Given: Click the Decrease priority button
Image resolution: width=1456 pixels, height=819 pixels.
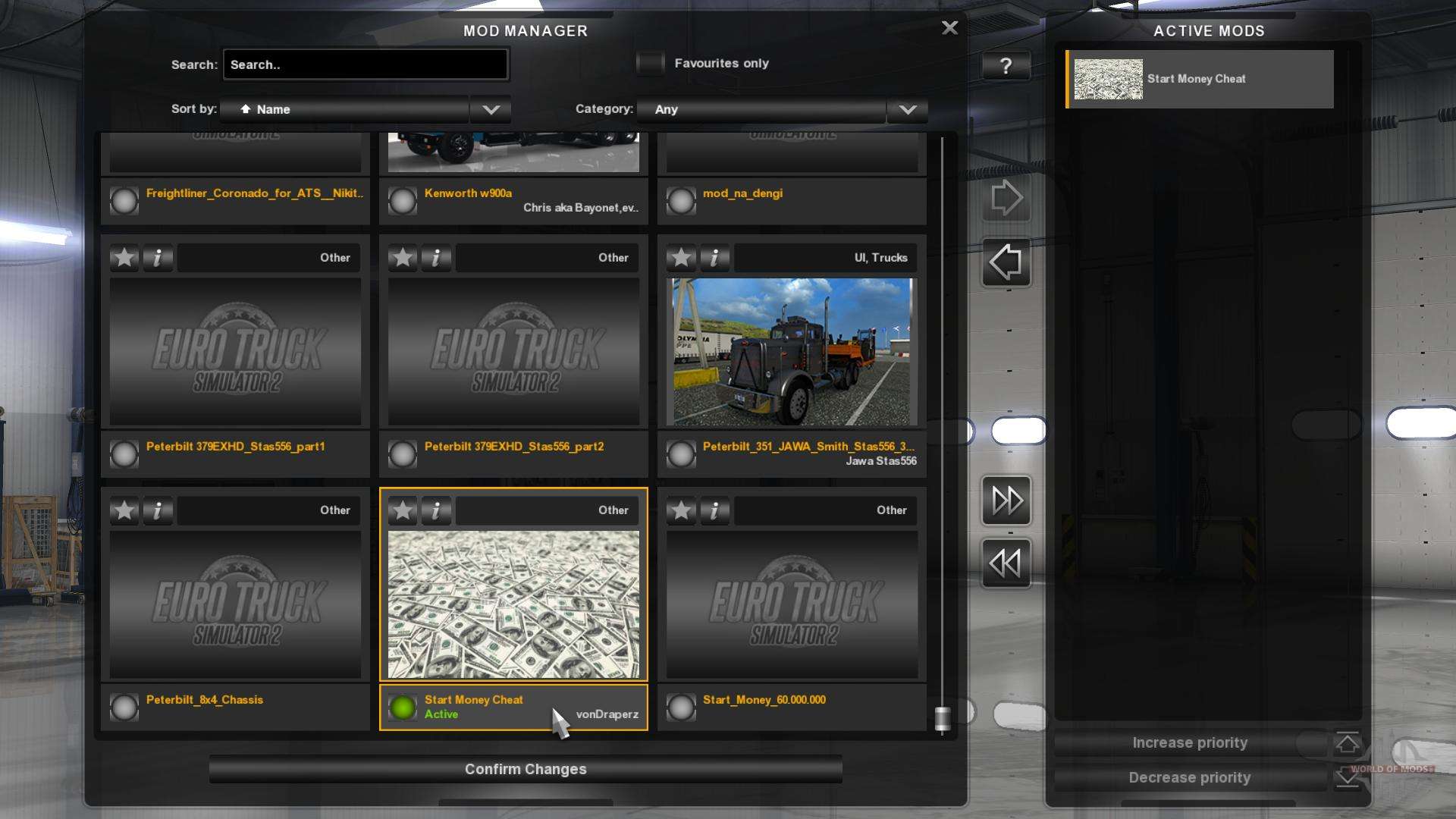Looking at the screenshot, I should tap(1190, 778).
